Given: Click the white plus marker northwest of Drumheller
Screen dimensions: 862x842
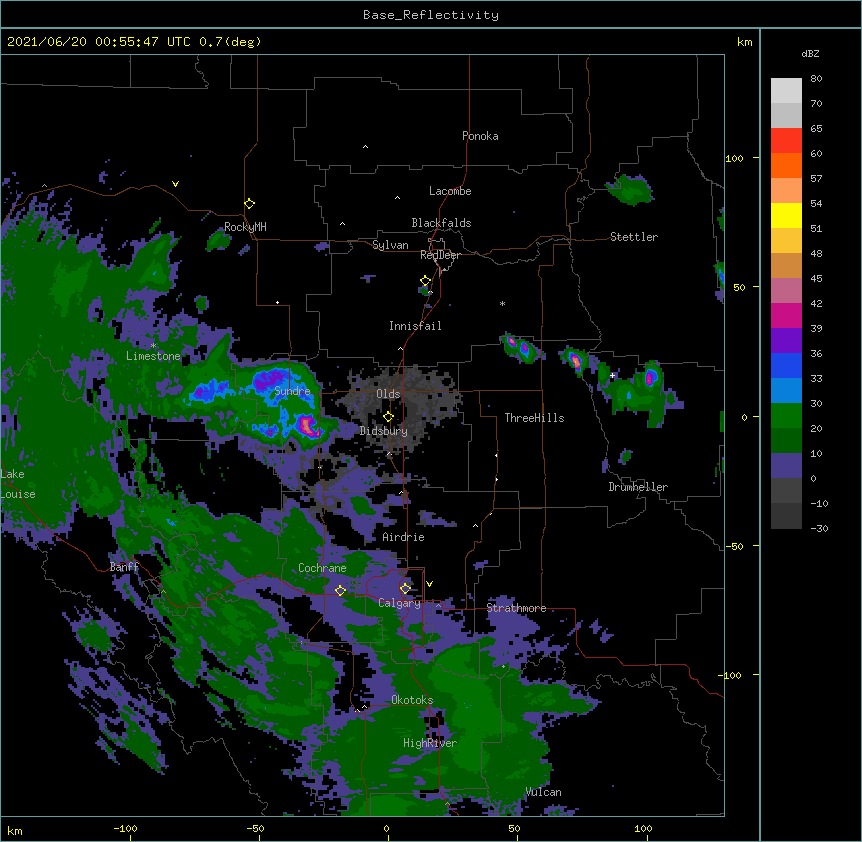Looking at the screenshot, I should point(612,375).
